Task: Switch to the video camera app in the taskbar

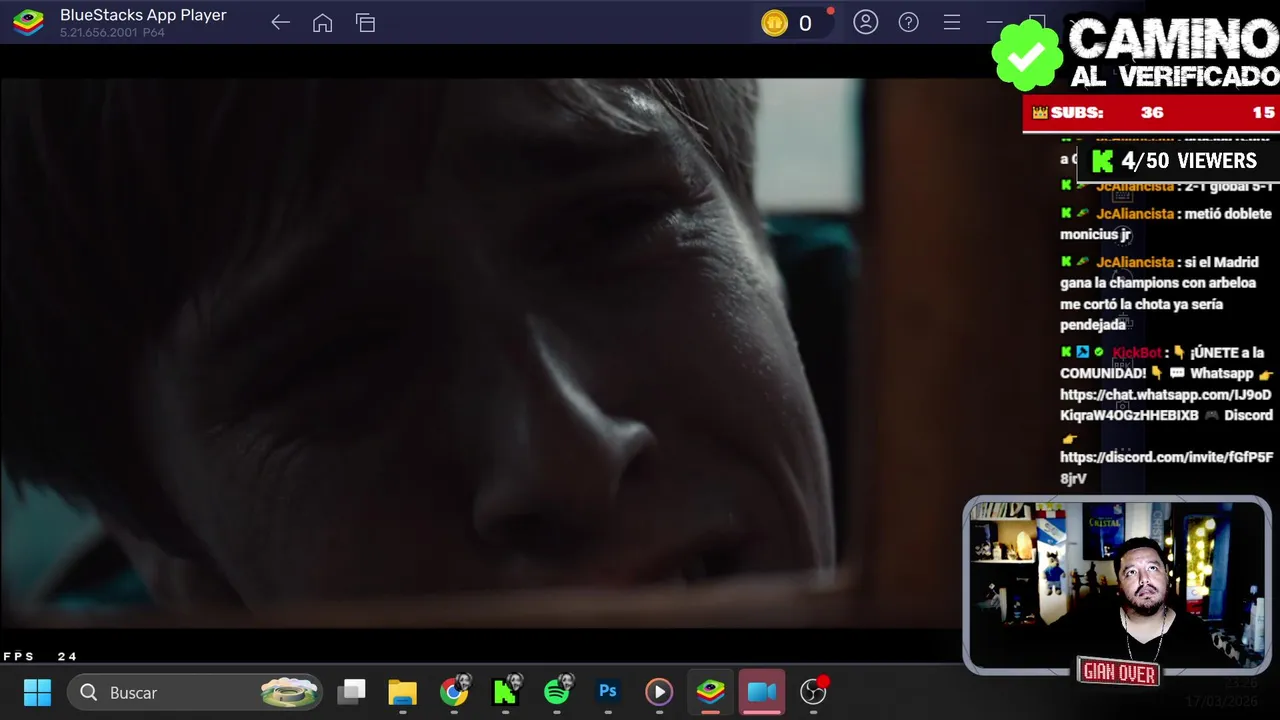Action: tap(762, 692)
